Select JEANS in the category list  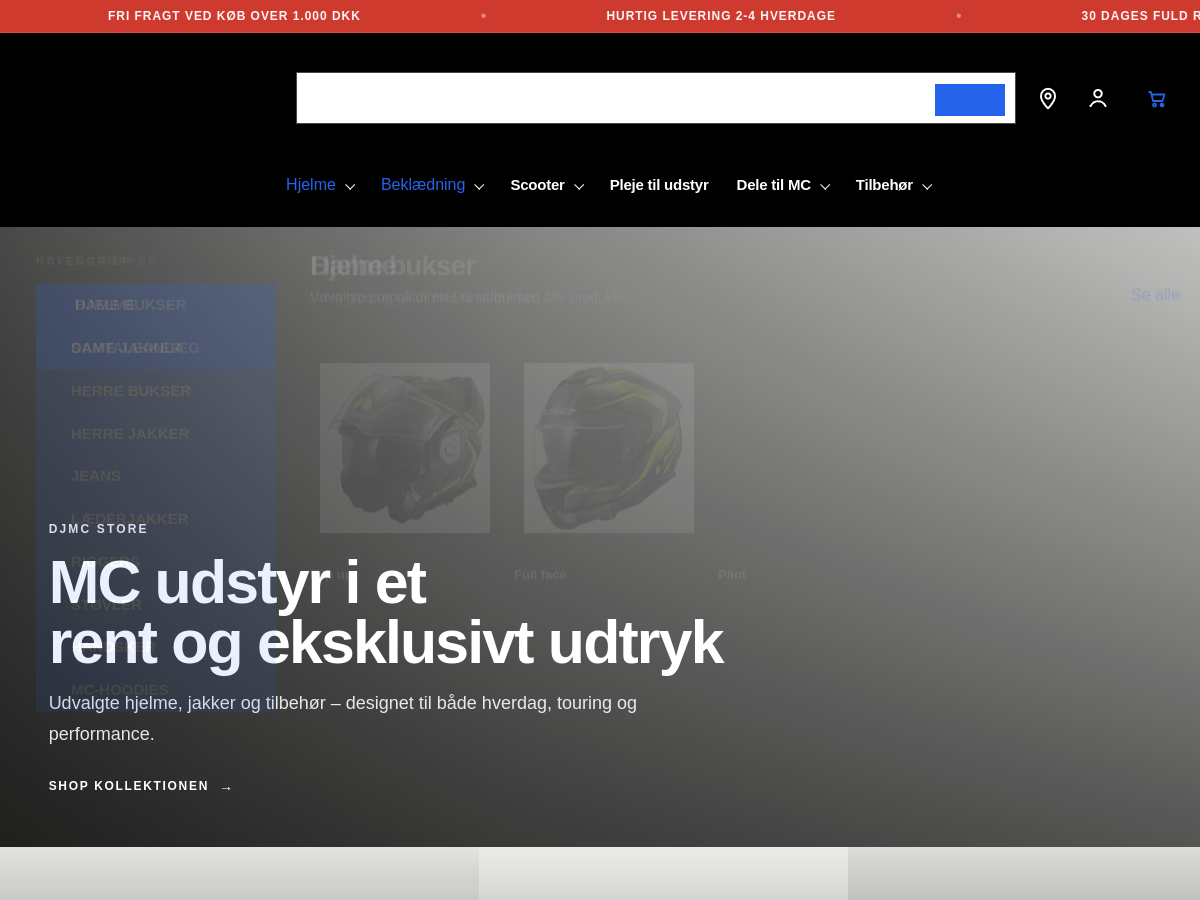(x=96, y=476)
